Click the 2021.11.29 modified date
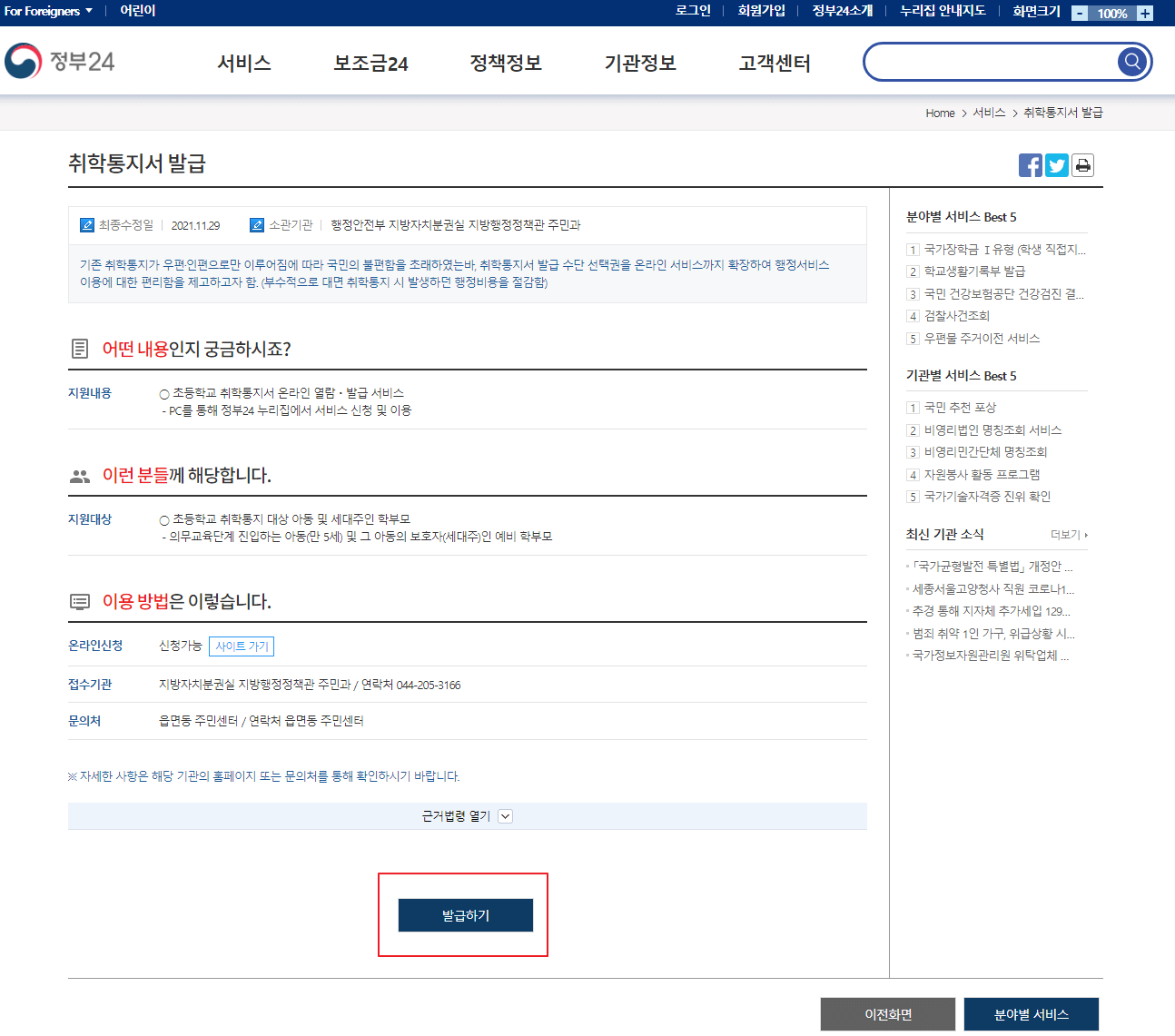Screen dimensions: 1175x1036 click(x=196, y=225)
